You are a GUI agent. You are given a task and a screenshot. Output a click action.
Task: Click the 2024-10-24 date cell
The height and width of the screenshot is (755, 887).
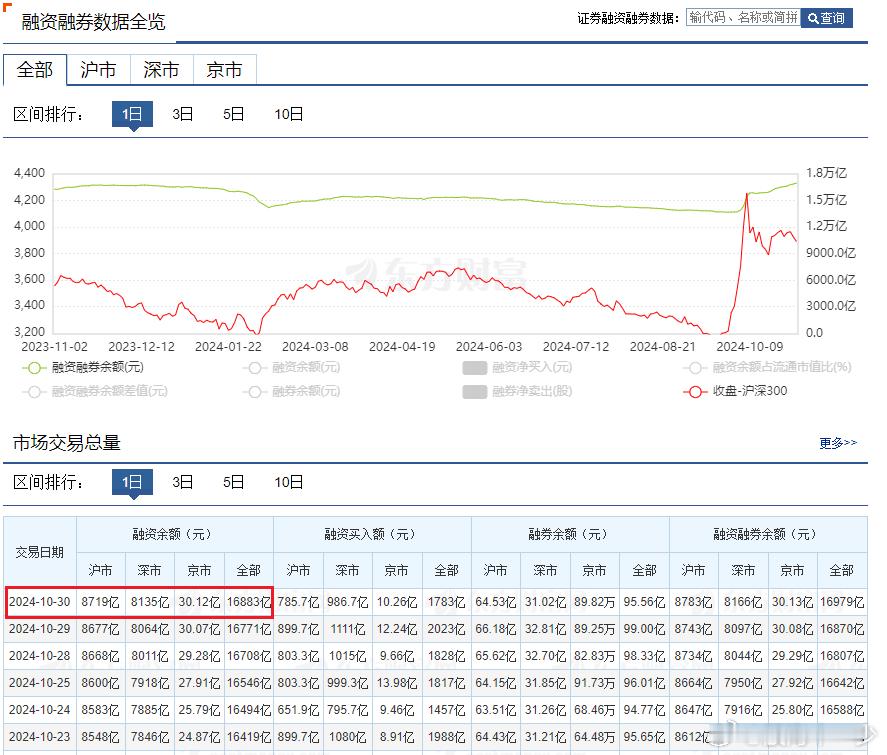[40, 710]
